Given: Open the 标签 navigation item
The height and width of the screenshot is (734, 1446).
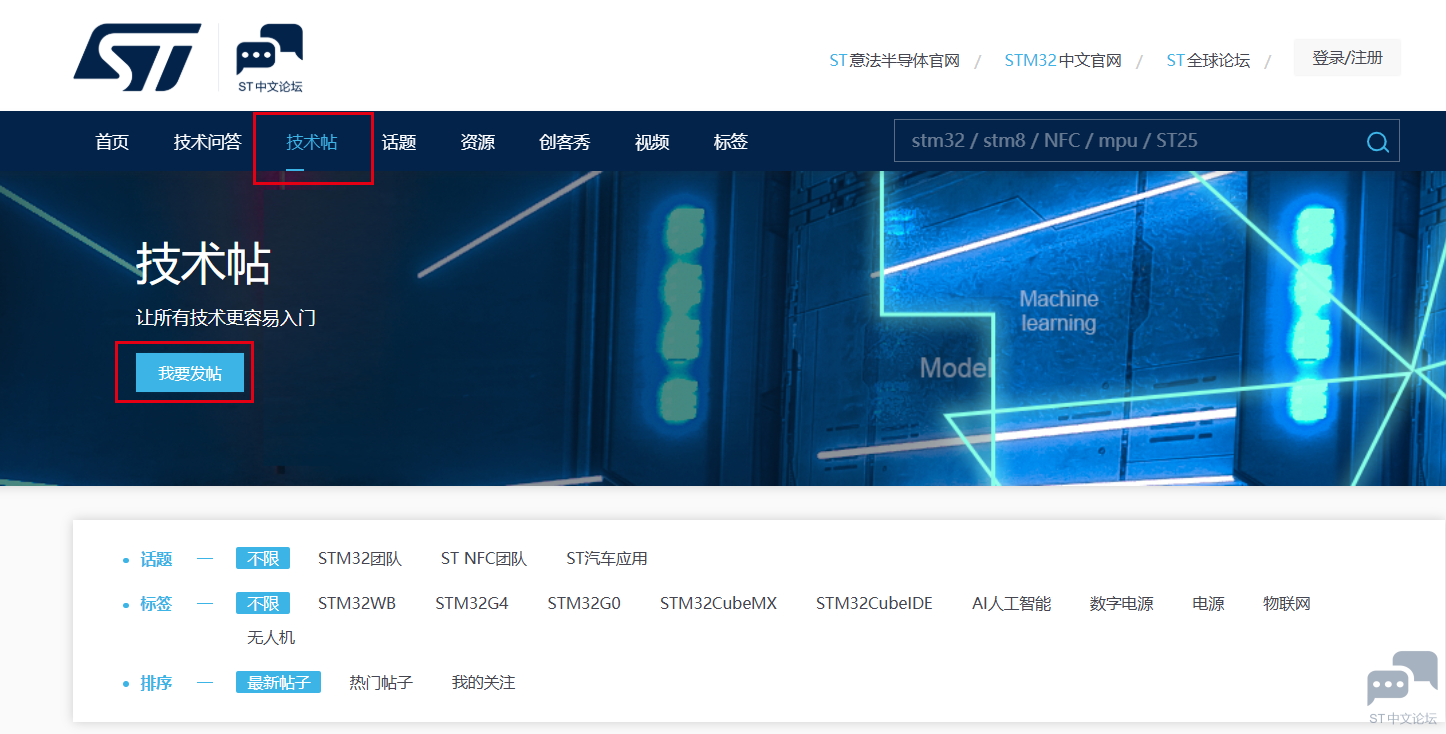Looking at the screenshot, I should tap(731, 142).
